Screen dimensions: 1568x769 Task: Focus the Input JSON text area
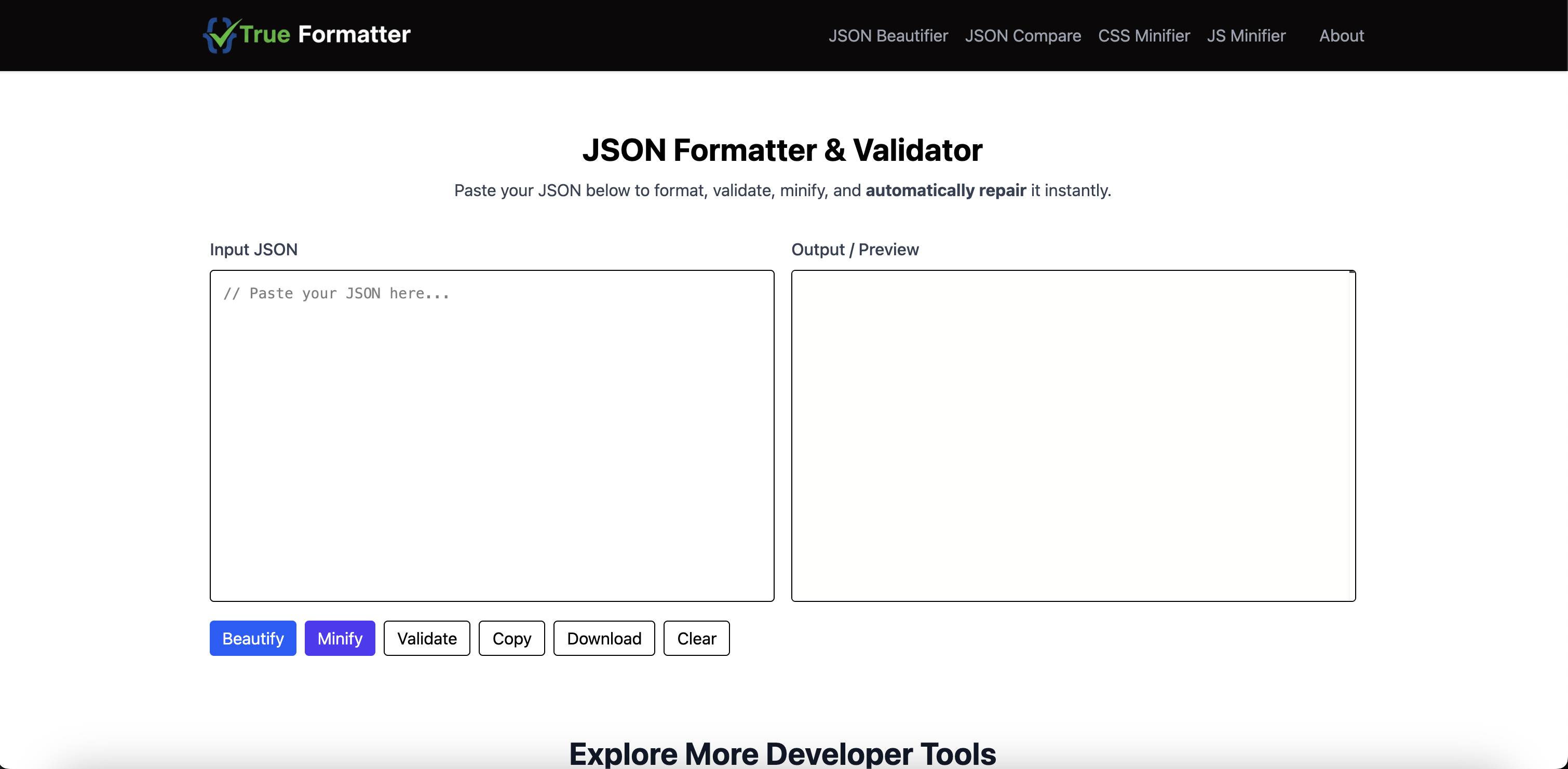point(492,435)
